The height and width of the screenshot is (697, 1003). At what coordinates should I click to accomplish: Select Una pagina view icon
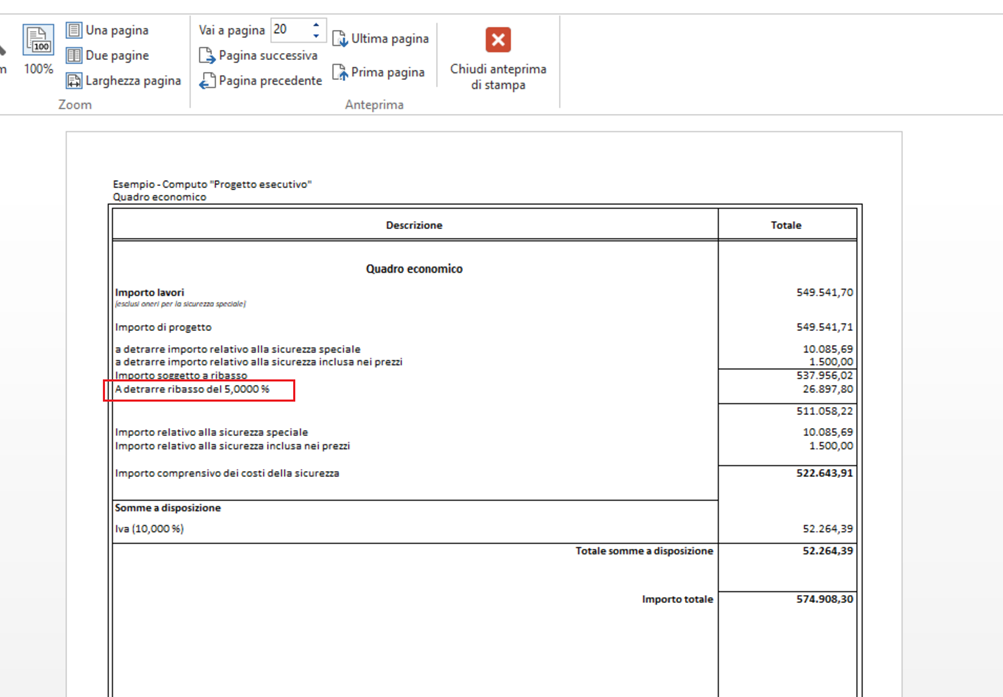[74, 30]
